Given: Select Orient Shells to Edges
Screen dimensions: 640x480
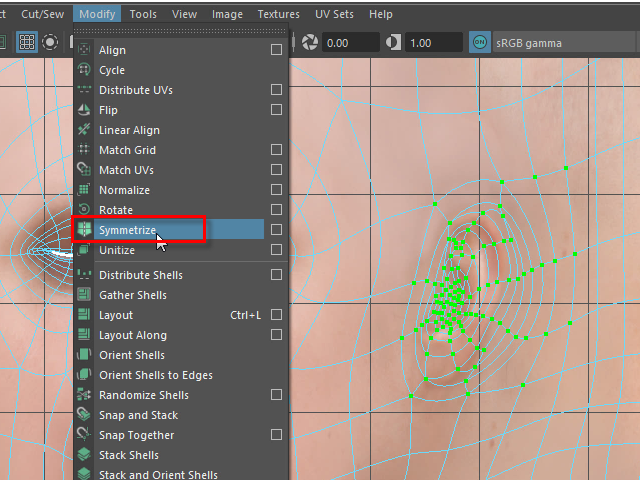Looking at the screenshot, I should 155,375.
